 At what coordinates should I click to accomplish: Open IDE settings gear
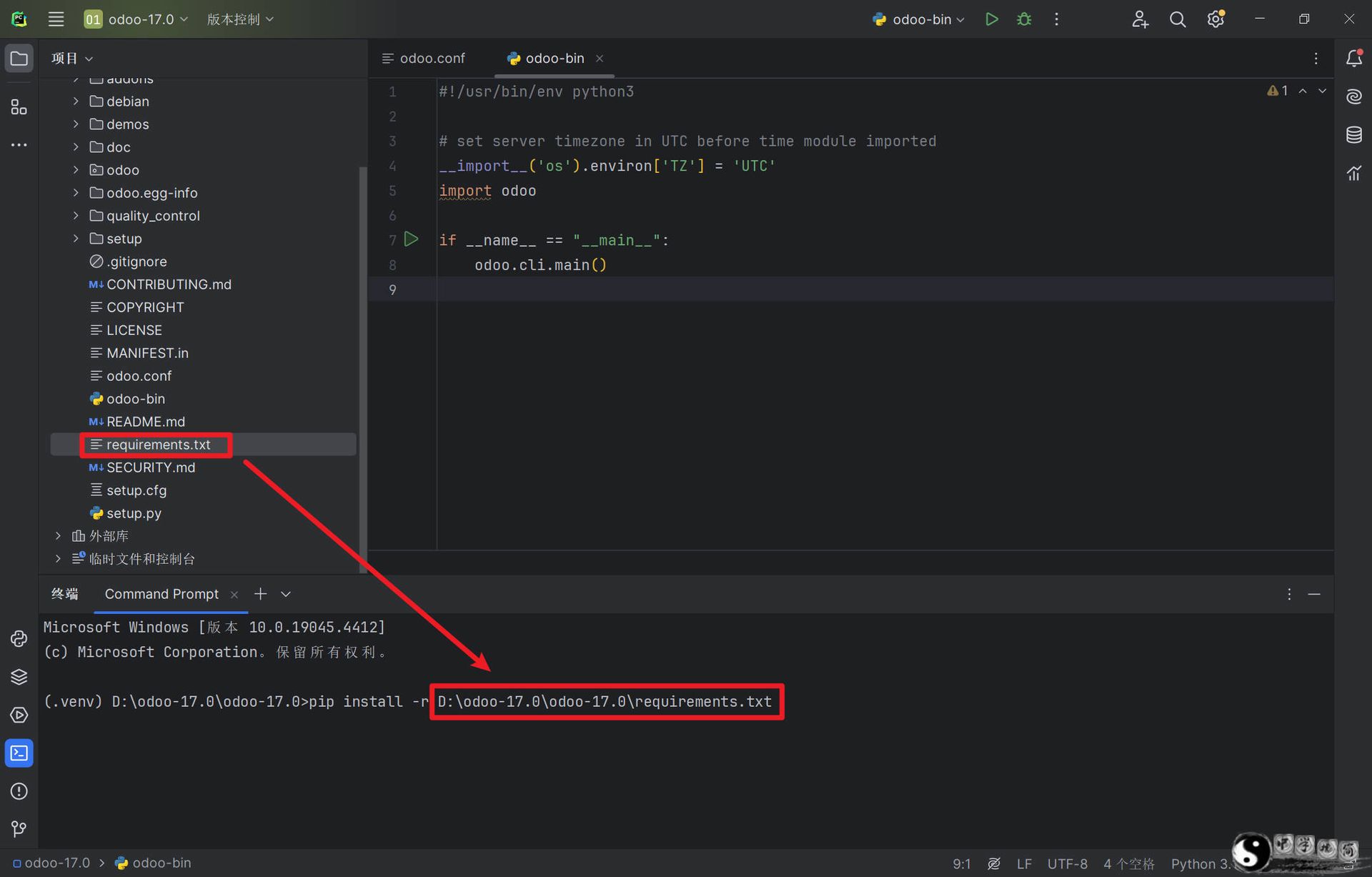tap(1216, 19)
